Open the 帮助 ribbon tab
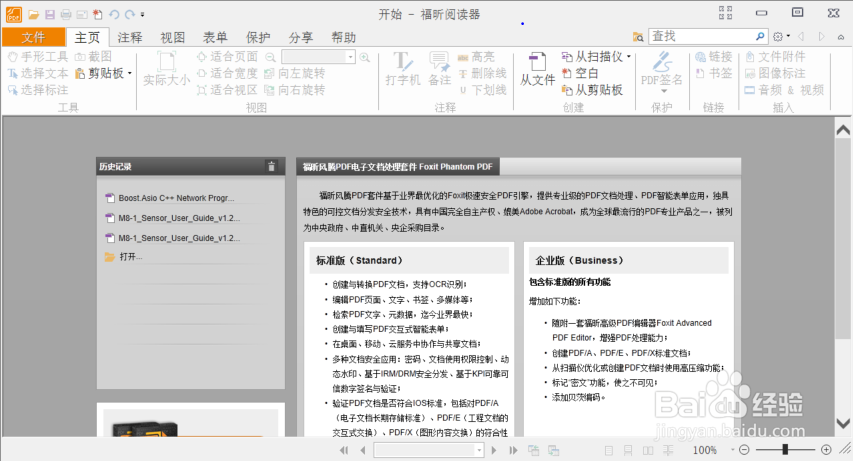Viewport: 853px width, 461px height. coord(343,37)
